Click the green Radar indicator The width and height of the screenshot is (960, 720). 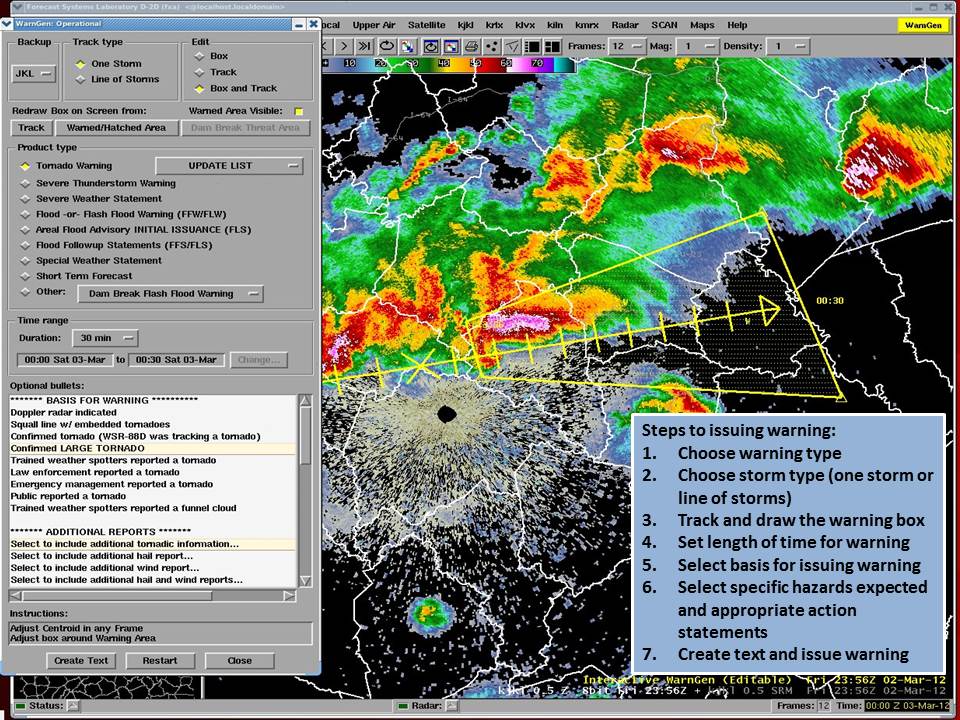[x=403, y=706]
